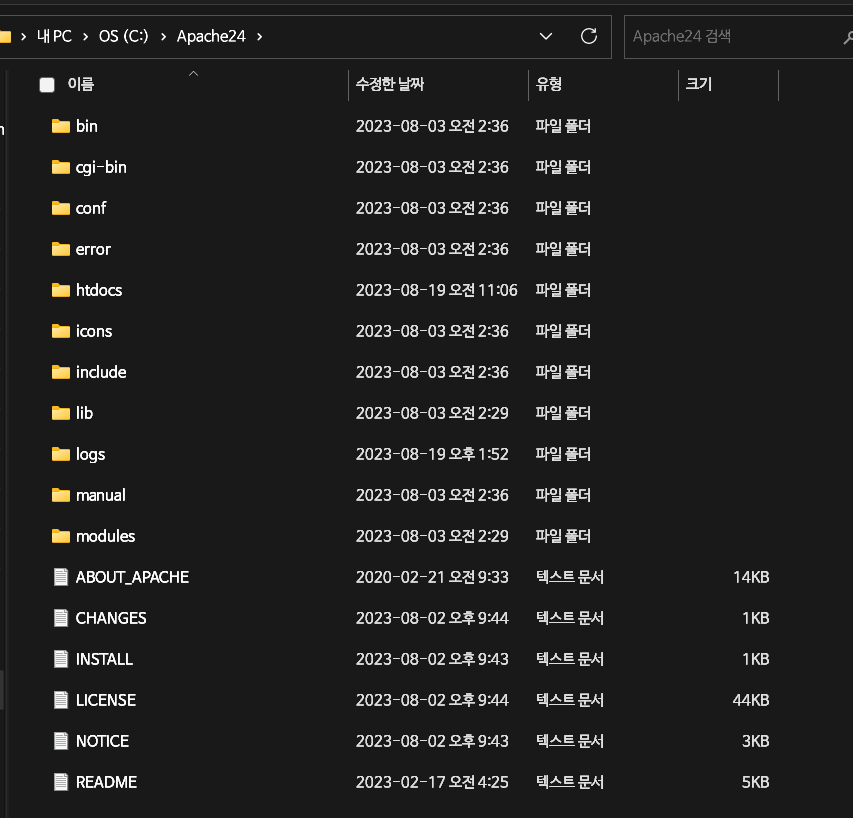Image resolution: width=853 pixels, height=818 pixels.
Task: Select the LICENSE file name
Action: click(x=106, y=700)
